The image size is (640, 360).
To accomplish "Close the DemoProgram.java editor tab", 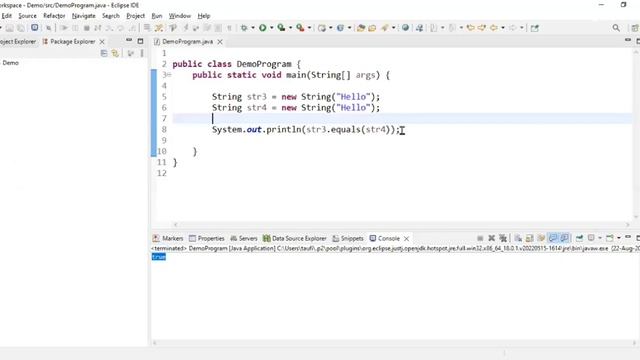I will click(220, 42).
